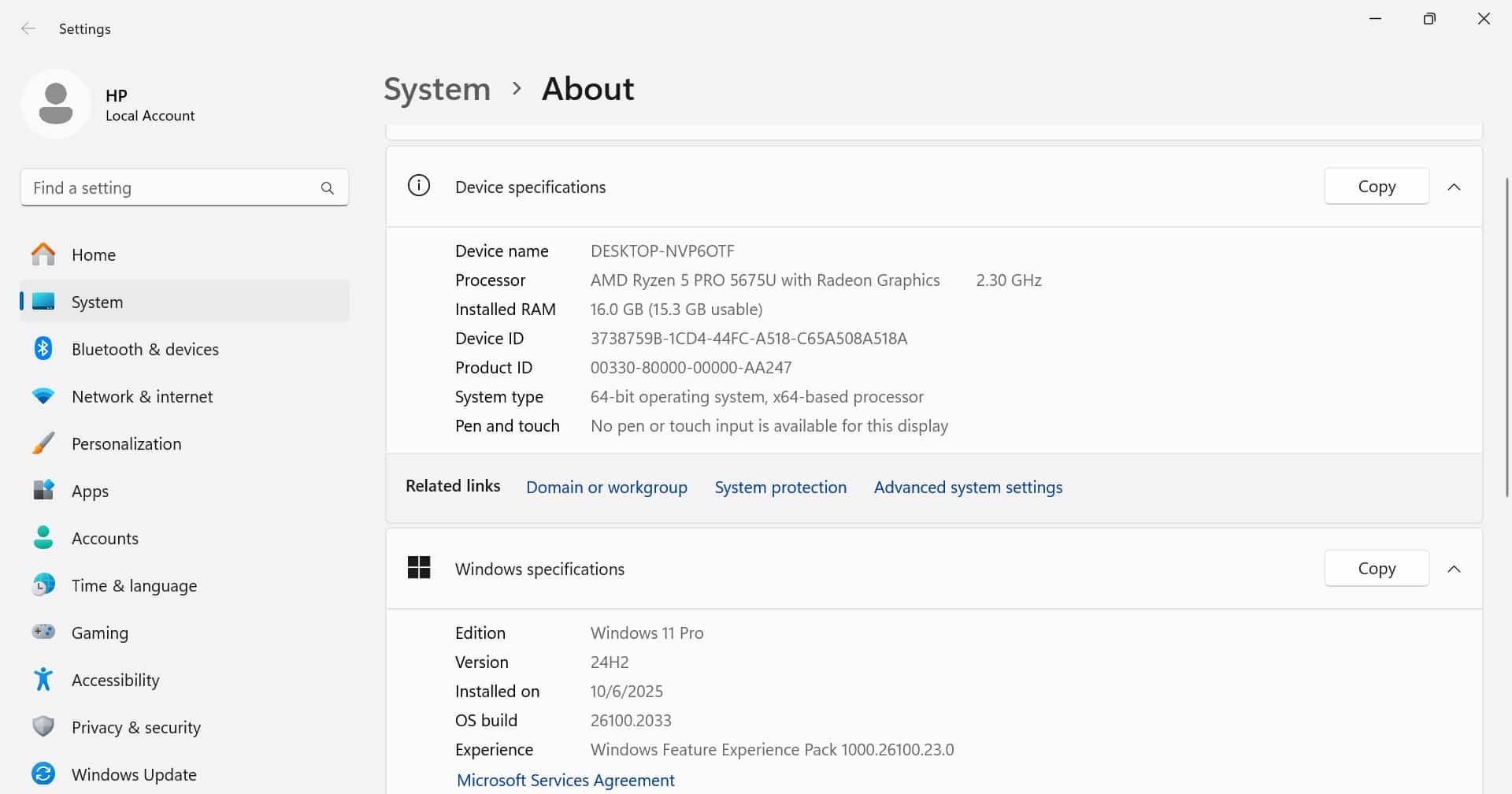Click the 64-bit operating system text
Image resolution: width=1512 pixels, height=794 pixels.
(x=757, y=397)
